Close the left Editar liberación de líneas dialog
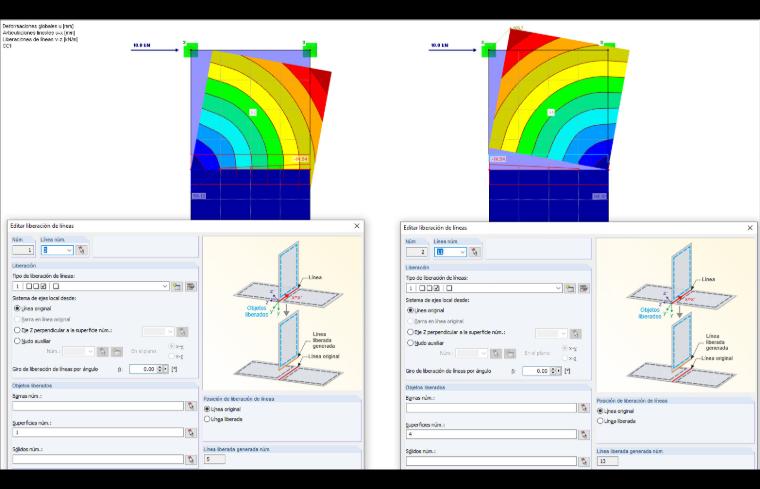760x489 pixels. [357, 226]
